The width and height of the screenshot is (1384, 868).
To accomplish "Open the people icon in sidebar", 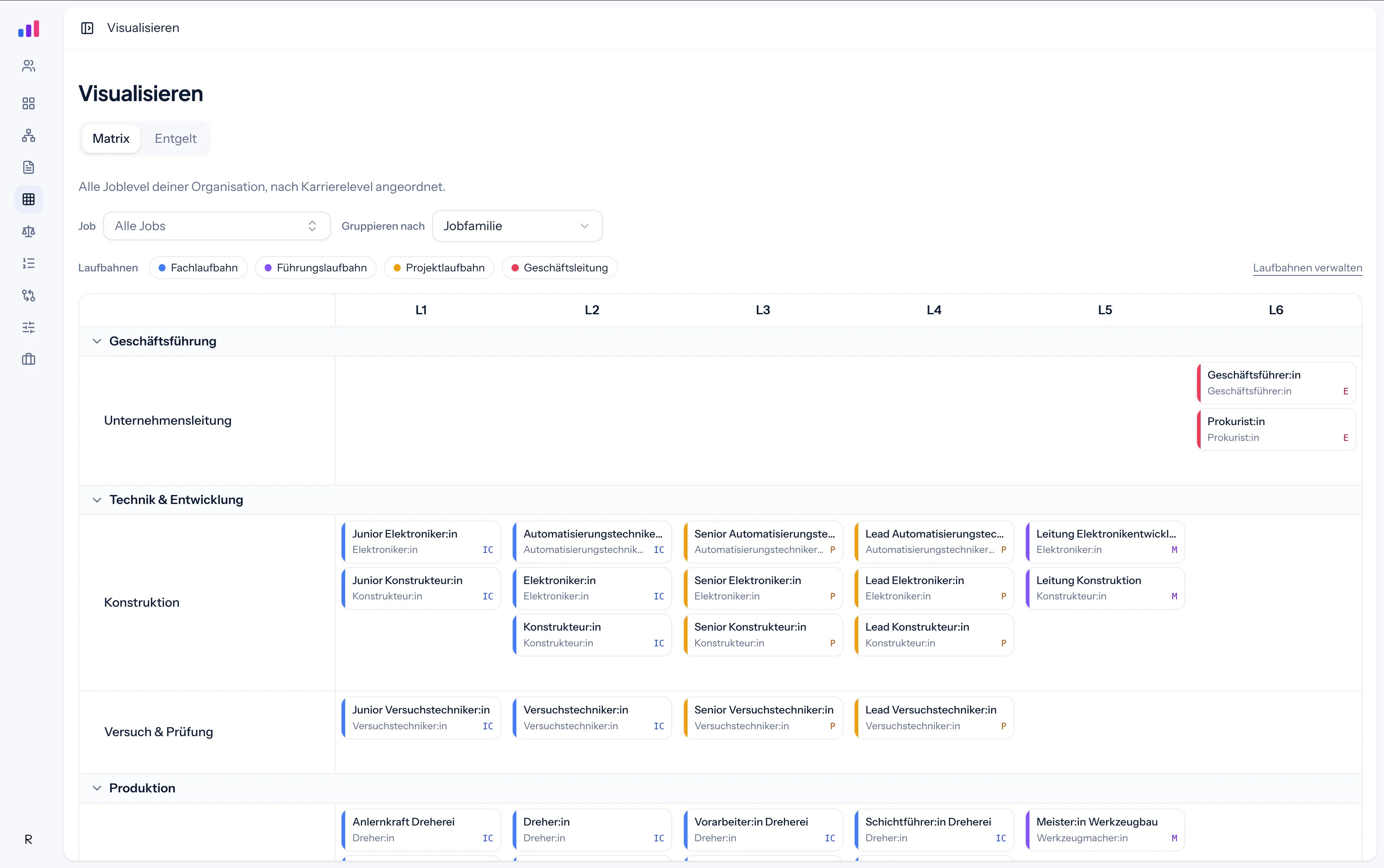I will pos(29,66).
